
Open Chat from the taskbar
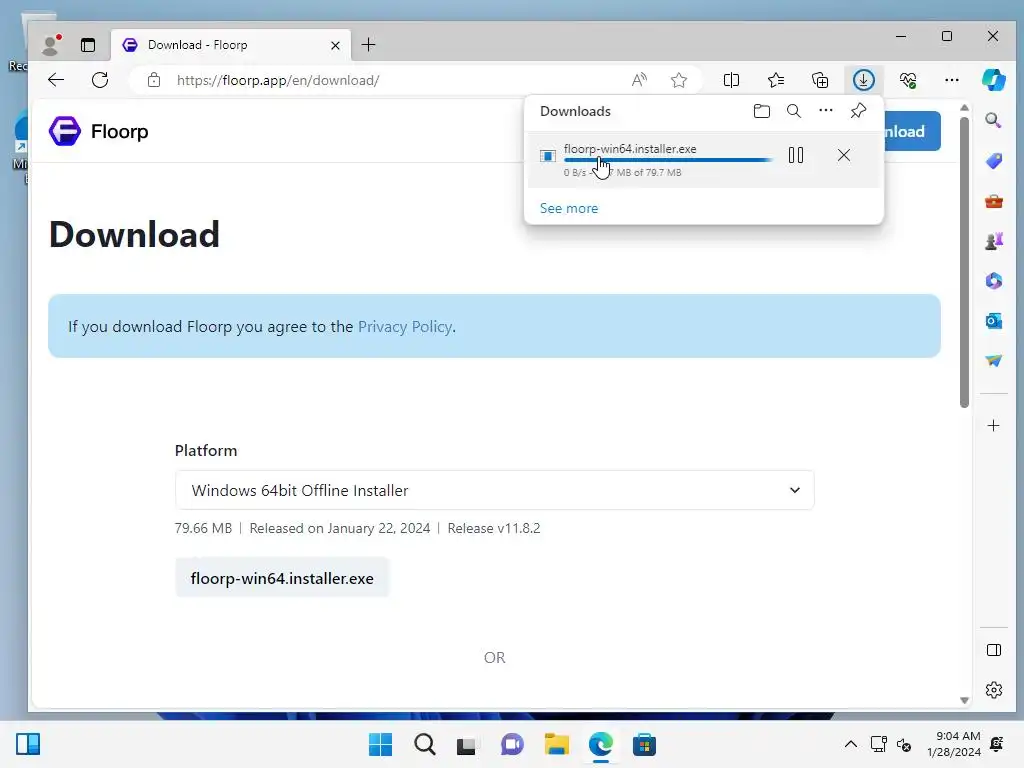[512, 744]
